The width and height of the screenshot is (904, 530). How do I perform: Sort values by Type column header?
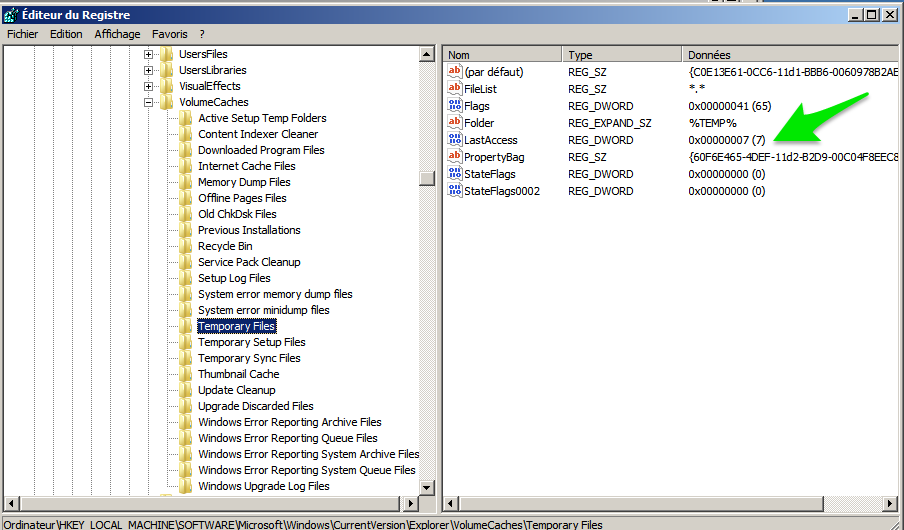click(622, 55)
